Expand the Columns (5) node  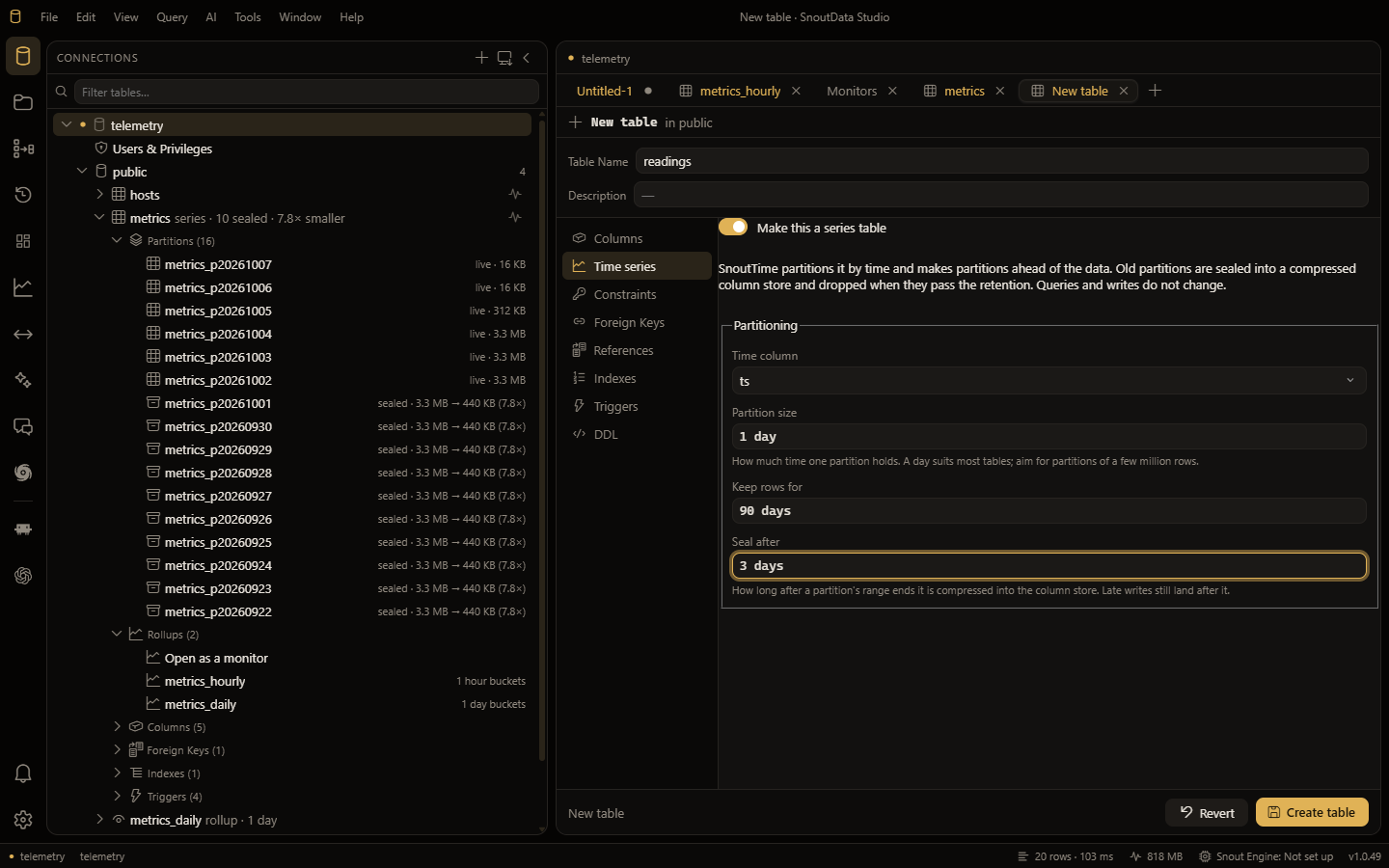point(117,727)
